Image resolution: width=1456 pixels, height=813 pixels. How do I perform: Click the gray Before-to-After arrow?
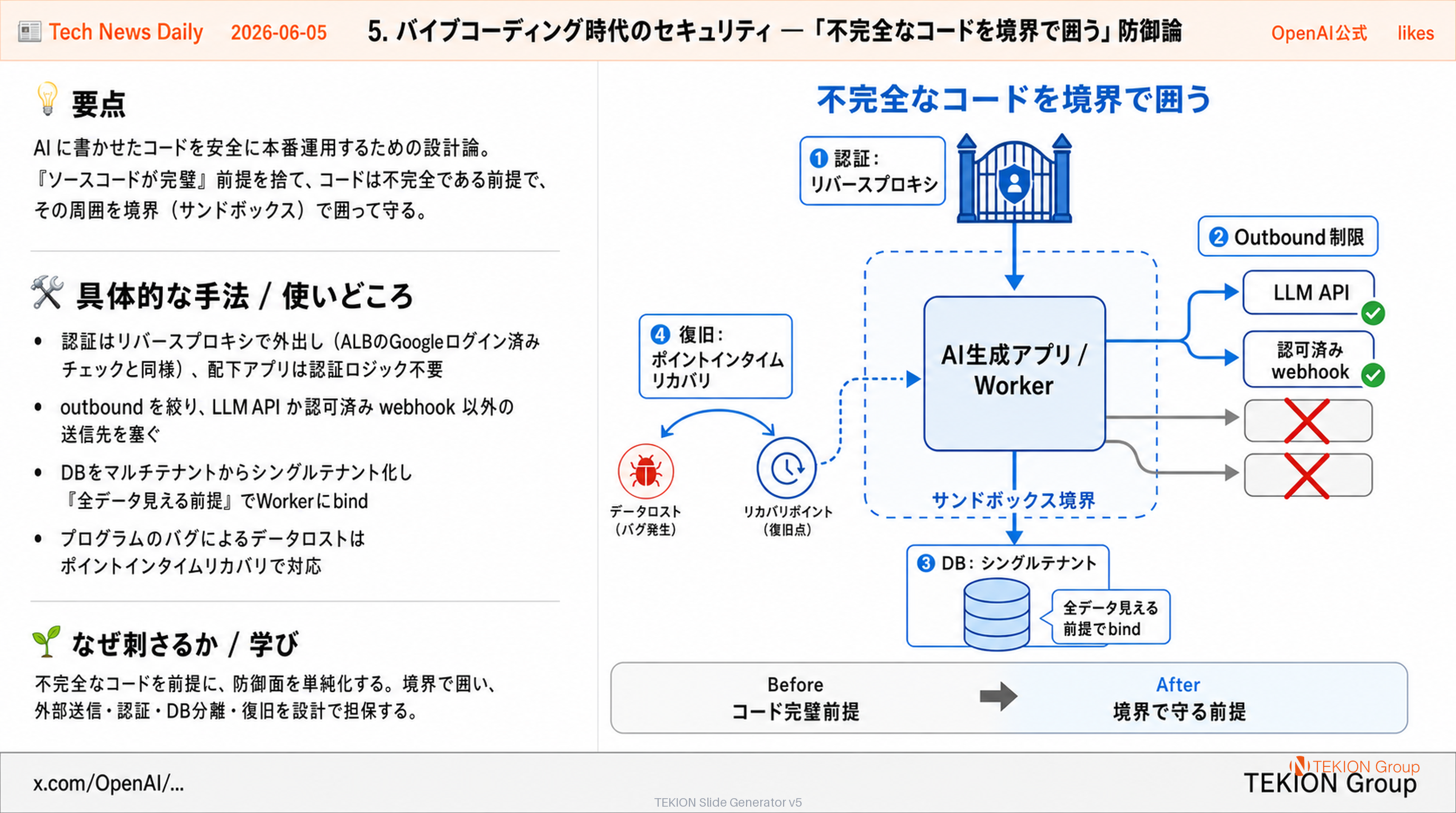click(x=998, y=696)
